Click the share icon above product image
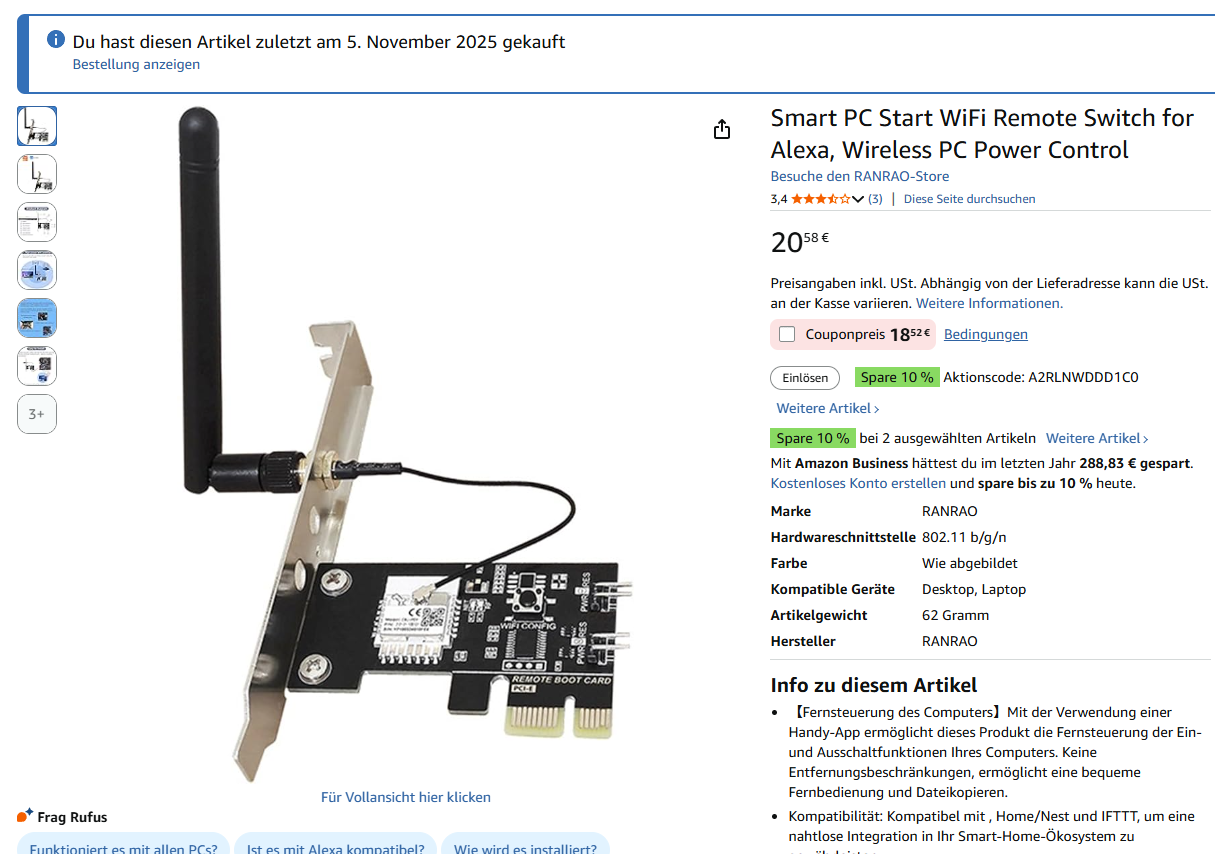This screenshot has height=854, width=1215. (x=722, y=129)
